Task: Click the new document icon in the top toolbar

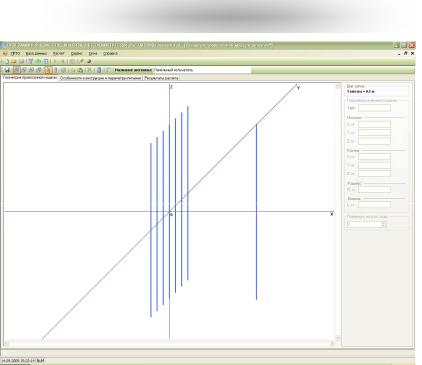Action: click(6, 61)
